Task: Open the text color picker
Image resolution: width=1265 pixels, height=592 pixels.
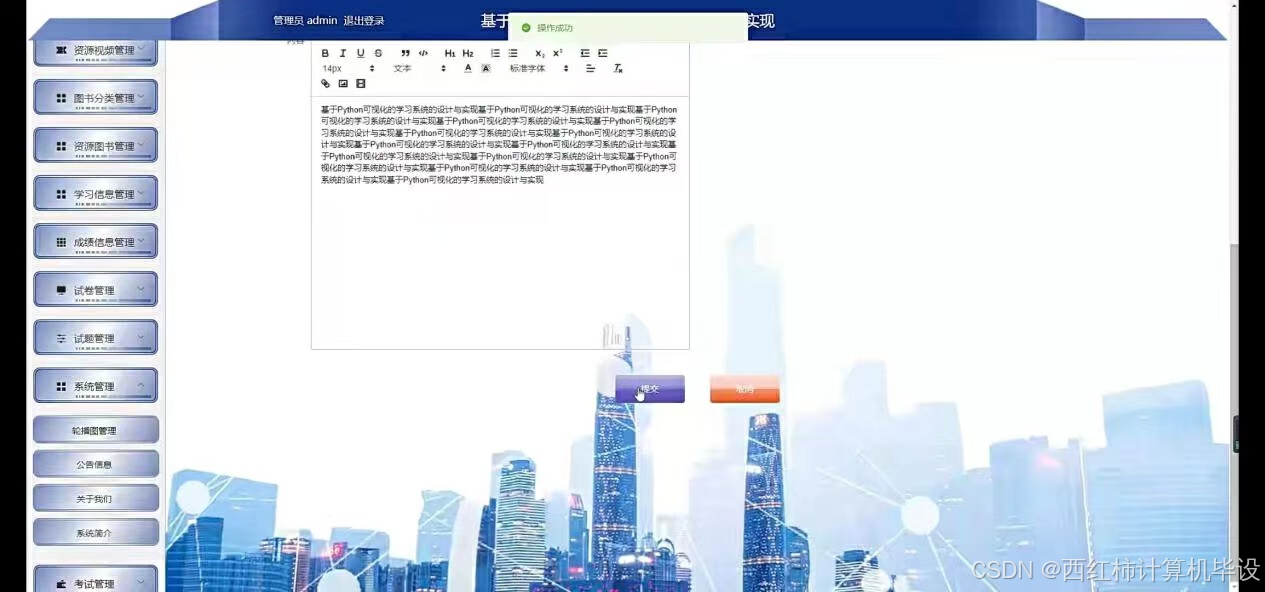Action: (467, 68)
